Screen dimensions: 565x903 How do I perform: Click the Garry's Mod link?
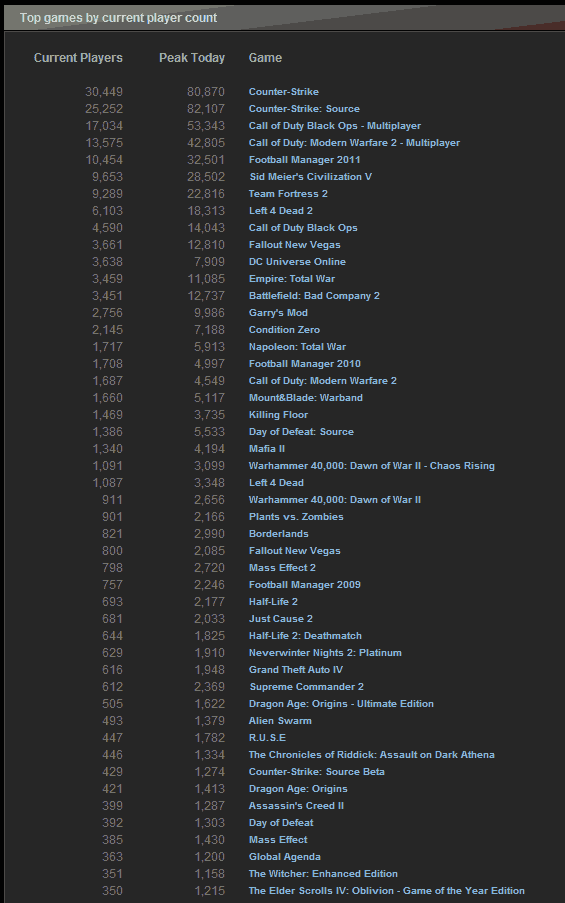click(278, 313)
